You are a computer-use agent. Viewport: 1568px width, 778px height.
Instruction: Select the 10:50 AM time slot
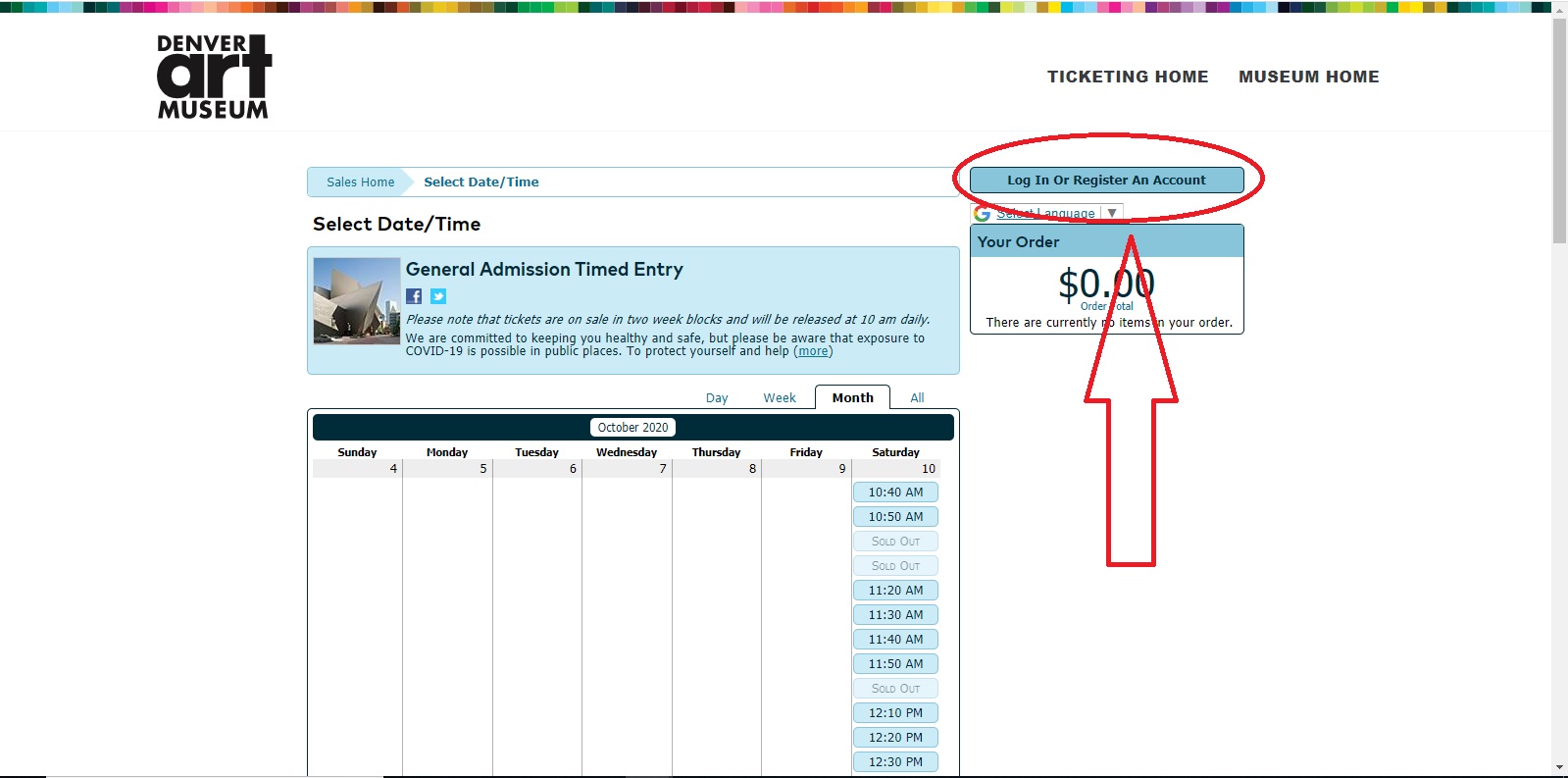895,517
